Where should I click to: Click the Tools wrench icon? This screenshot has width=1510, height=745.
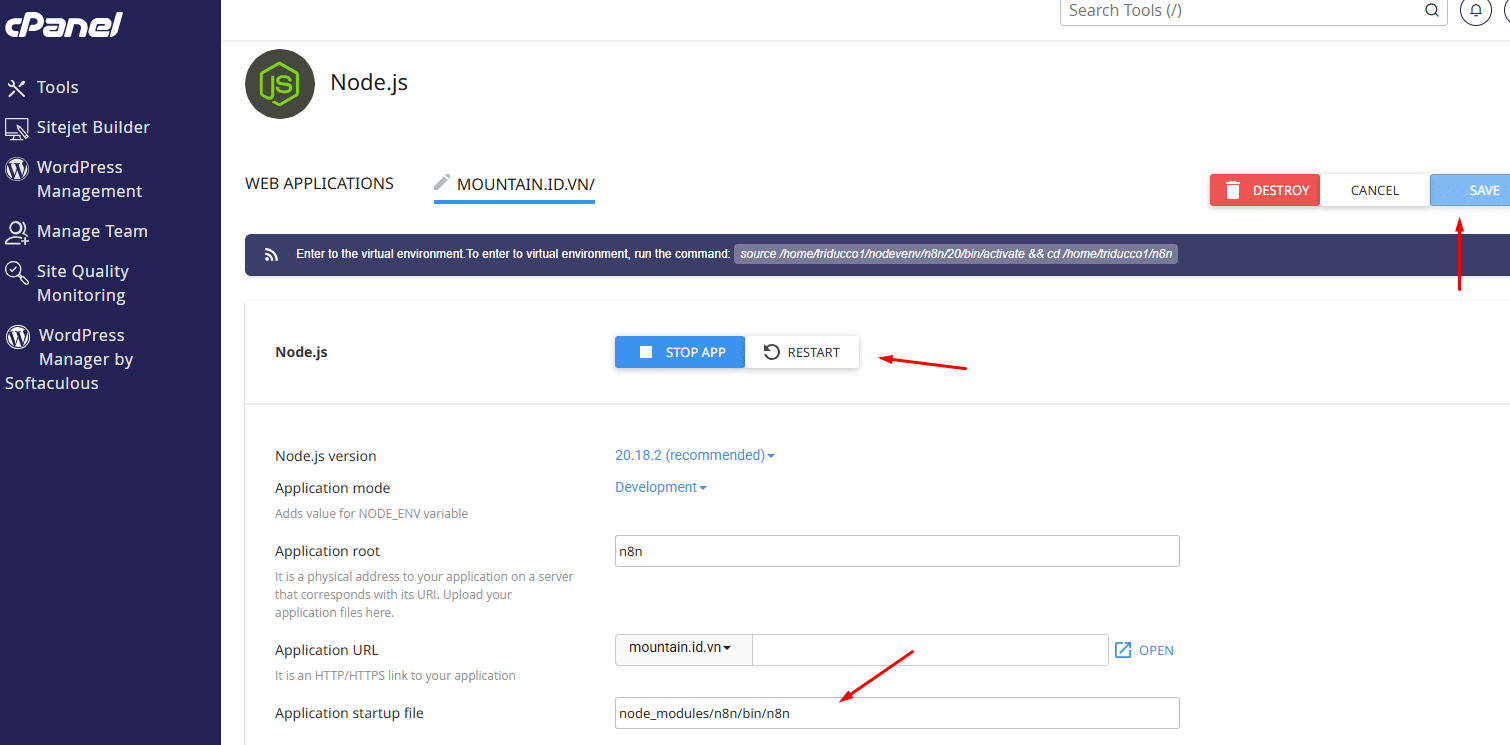pos(16,88)
